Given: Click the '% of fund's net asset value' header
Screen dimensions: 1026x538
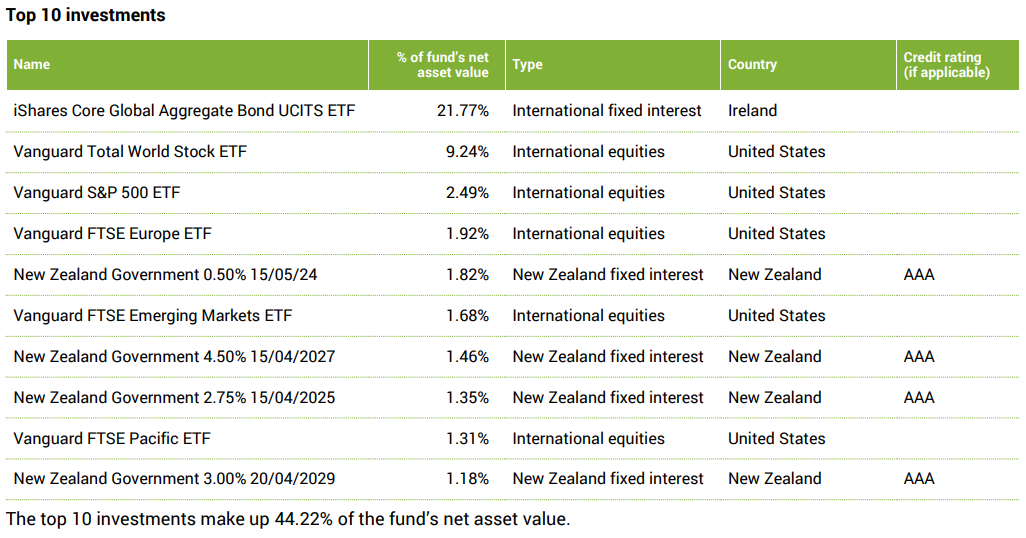Looking at the screenshot, I should click(442, 64).
